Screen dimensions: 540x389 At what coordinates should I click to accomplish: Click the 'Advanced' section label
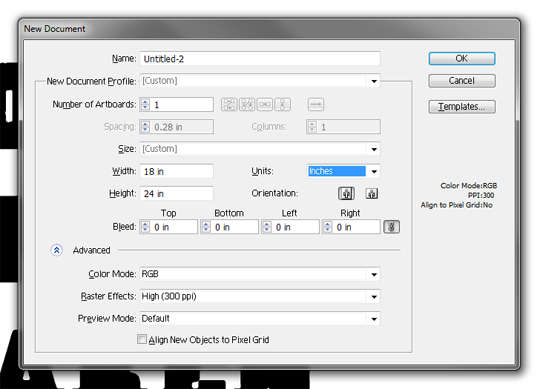pos(92,250)
